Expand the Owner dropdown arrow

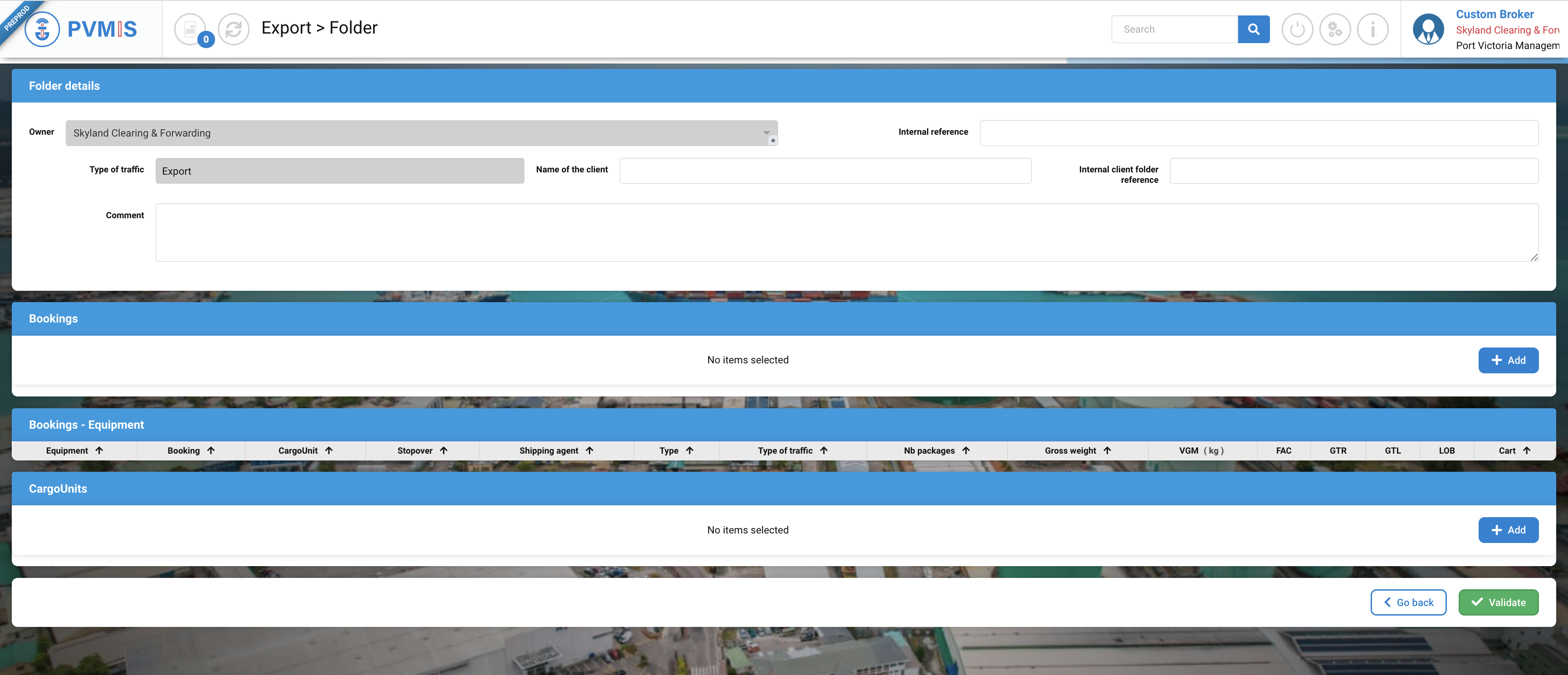tap(766, 133)
